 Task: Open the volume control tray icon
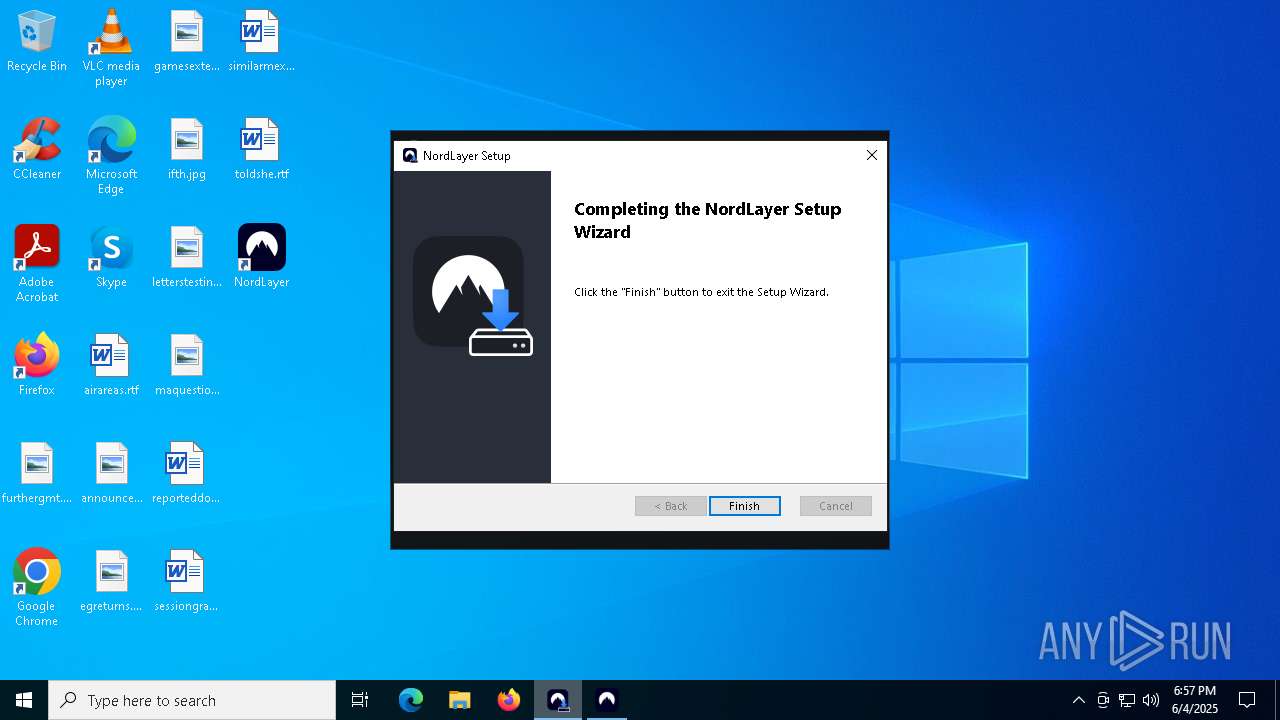tap(1151, 700)
